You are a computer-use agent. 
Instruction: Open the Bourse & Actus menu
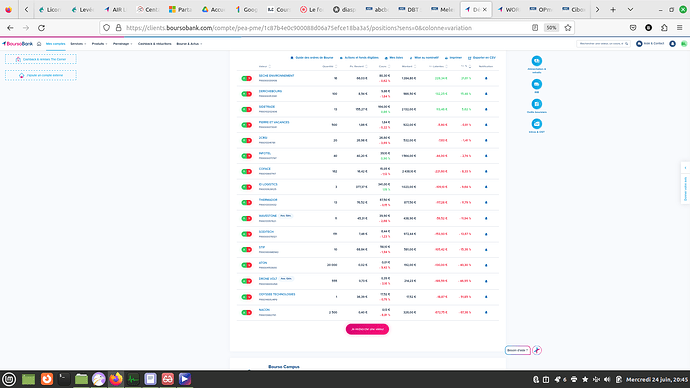click(189, 44)
